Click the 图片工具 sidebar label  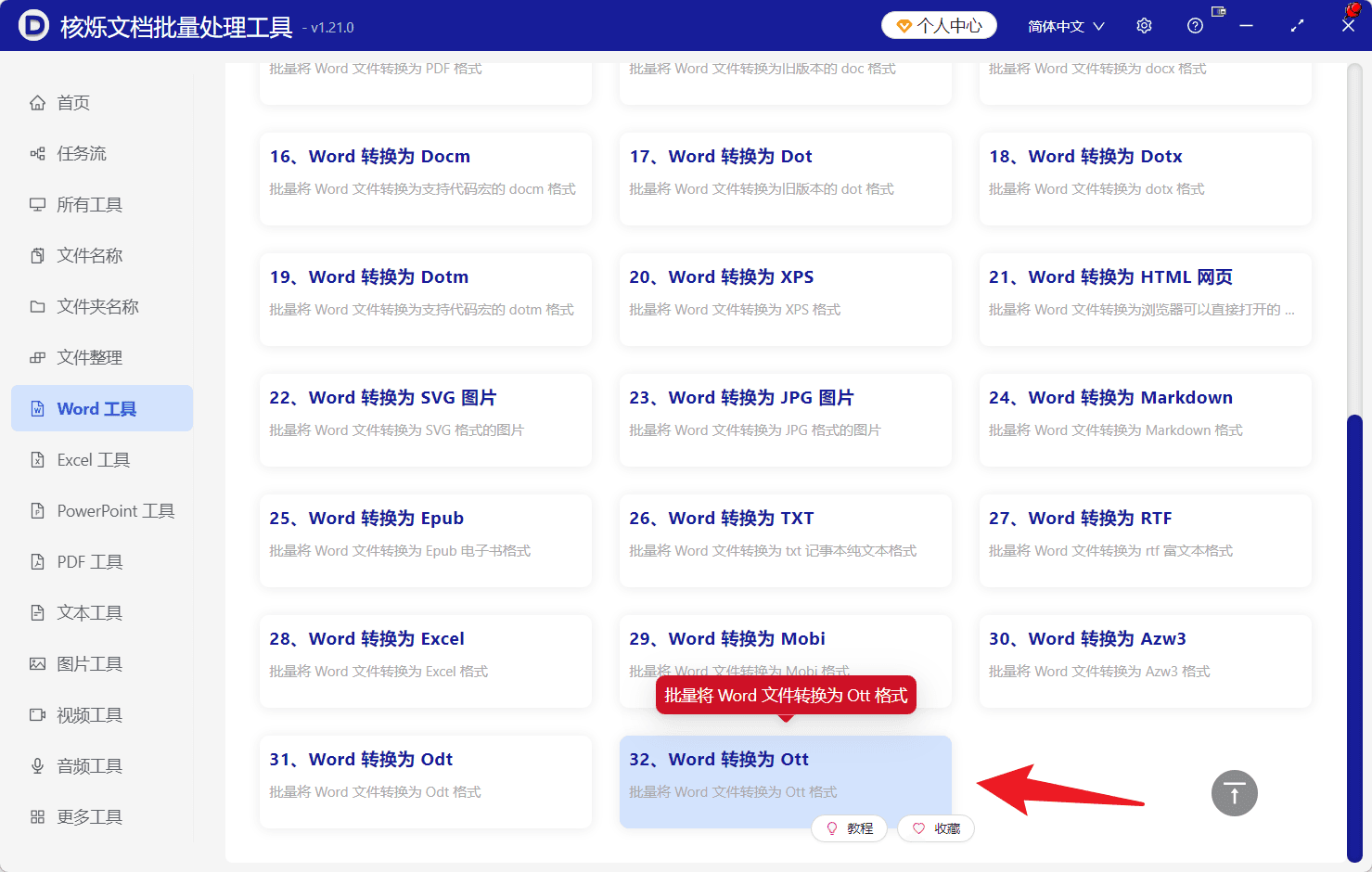(90, 664)
